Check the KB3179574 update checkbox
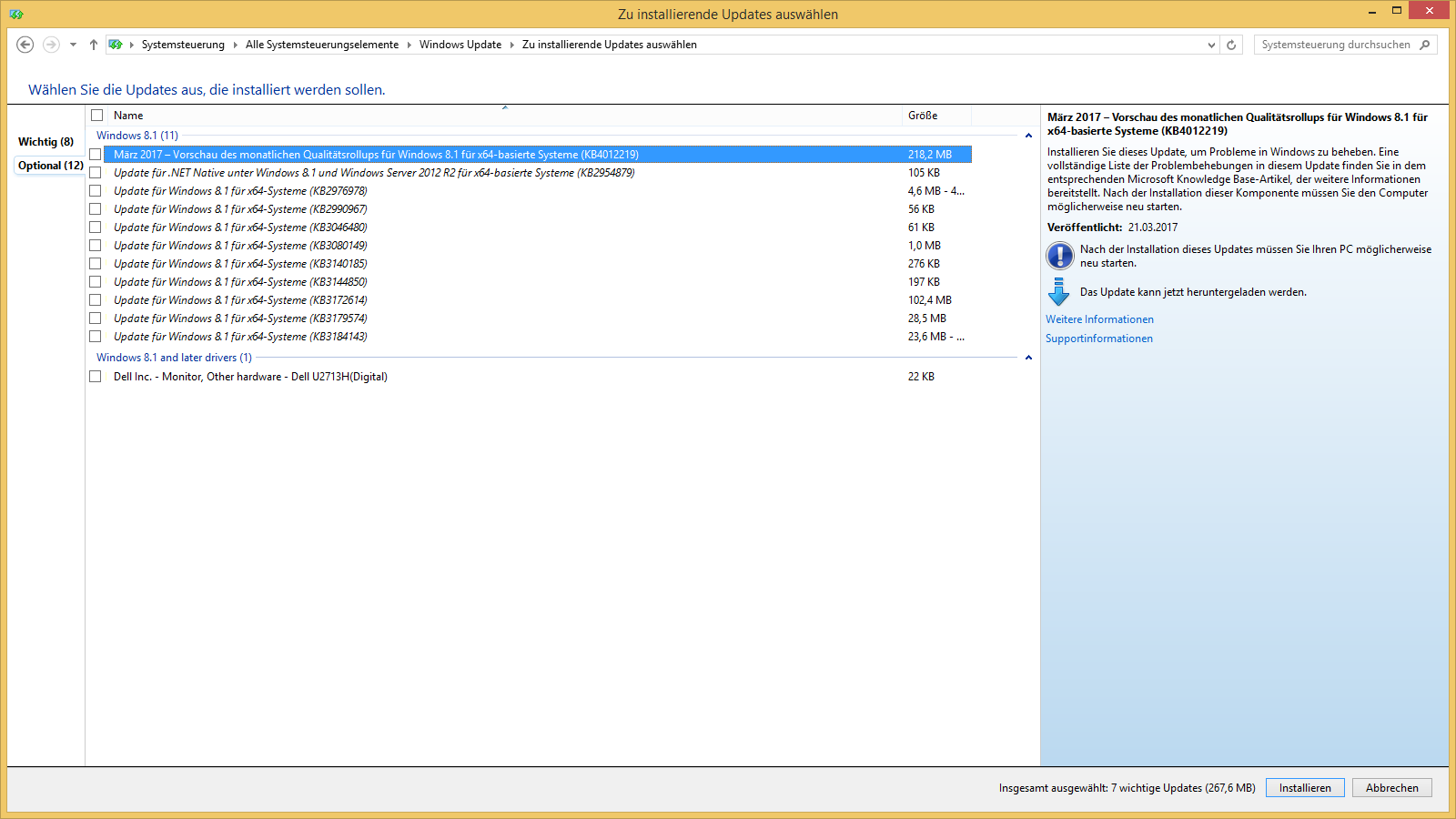 [x=95, y=318]
